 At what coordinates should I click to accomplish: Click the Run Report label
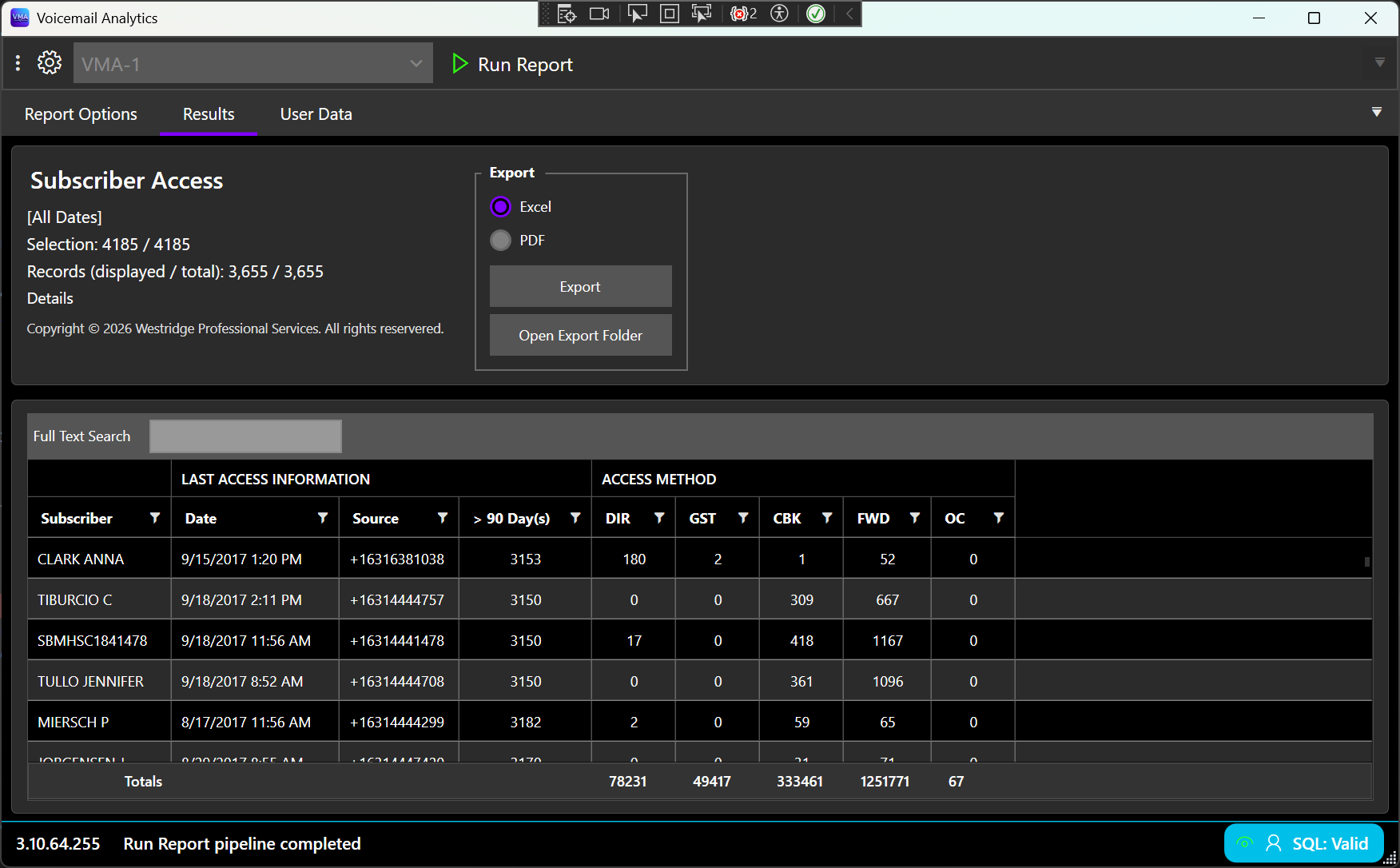click(525, 65)
